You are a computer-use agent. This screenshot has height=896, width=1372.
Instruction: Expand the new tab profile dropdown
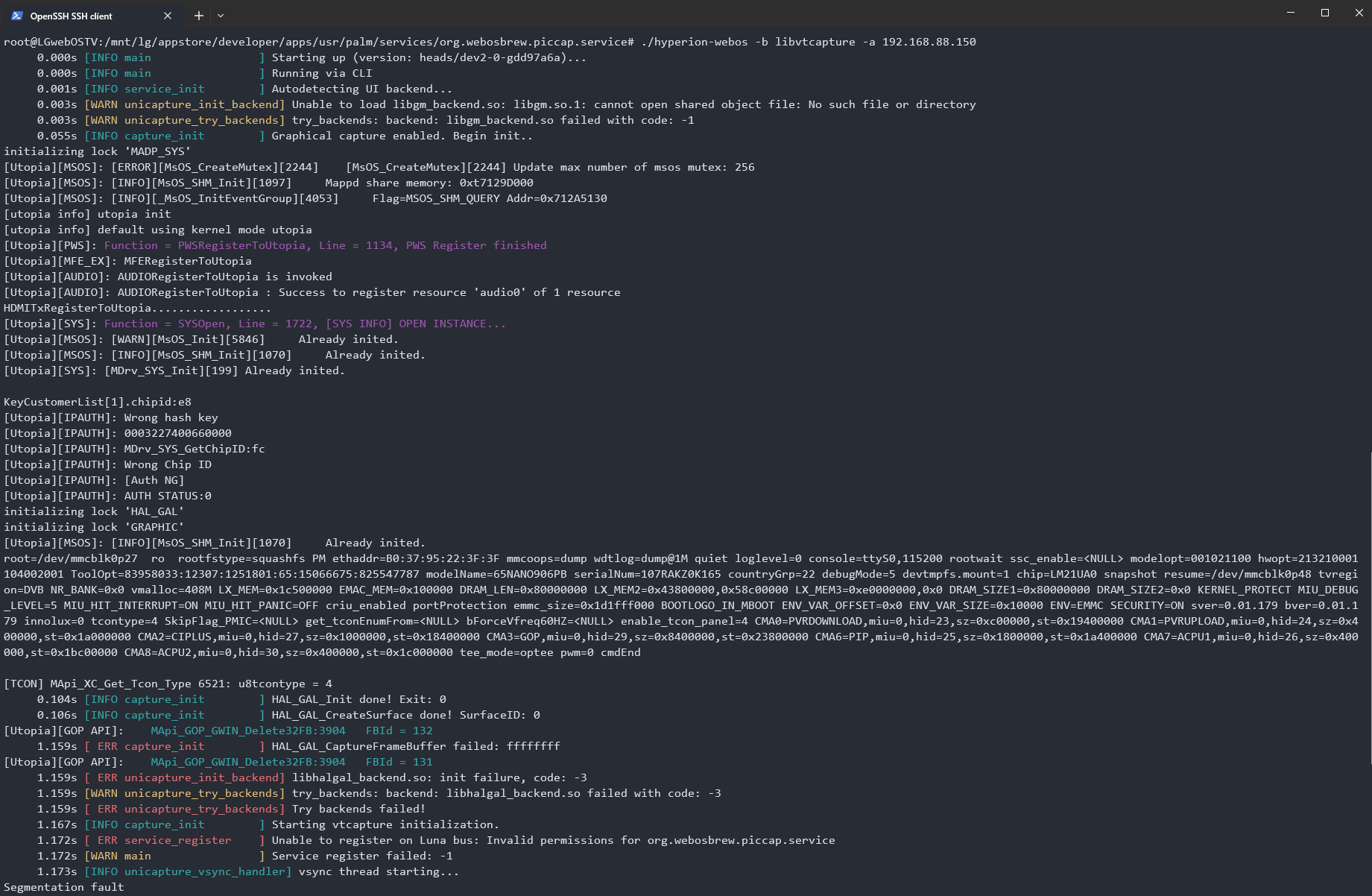[x=221, y=16]
